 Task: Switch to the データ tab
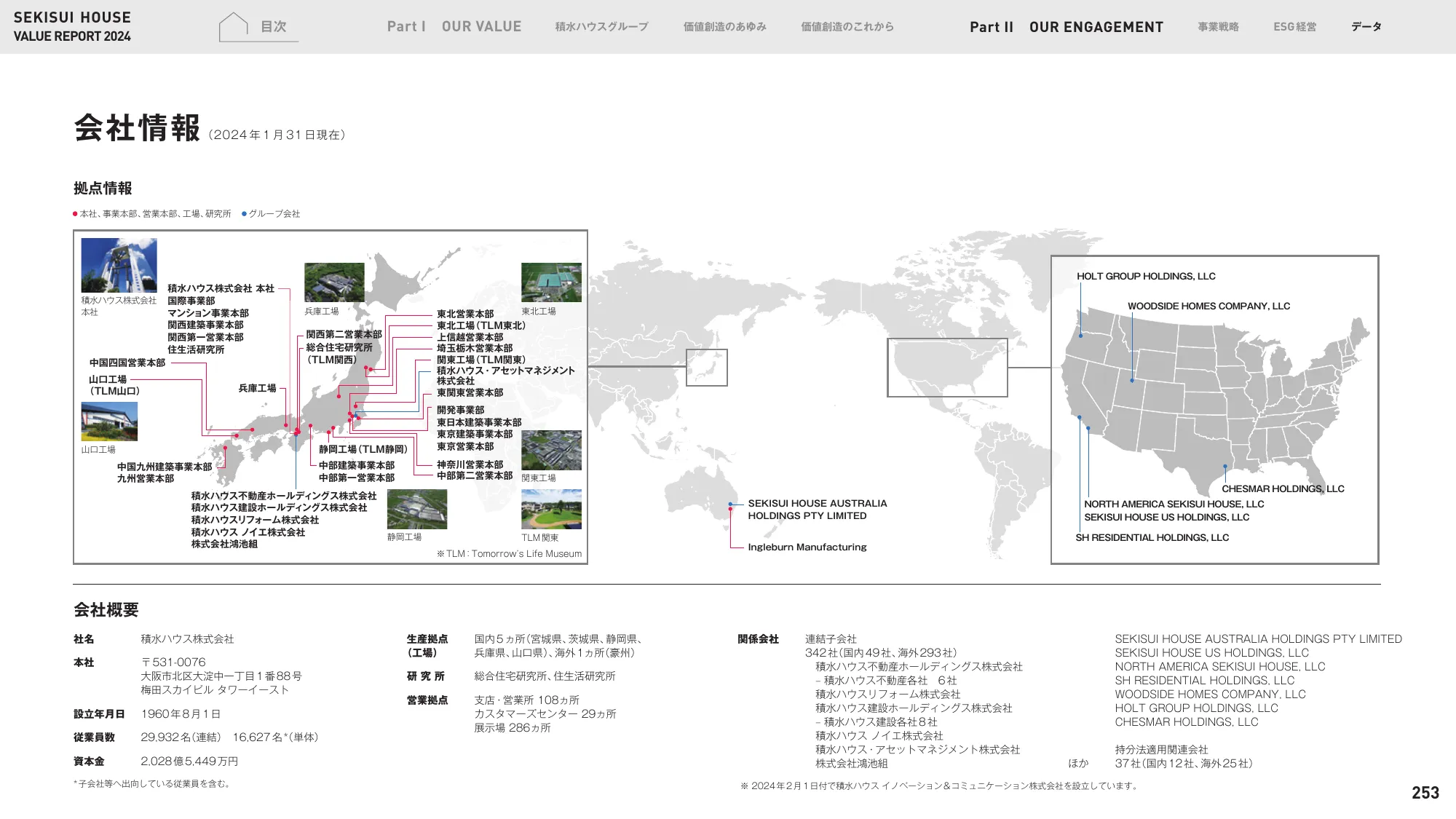tap(1366, 27)
